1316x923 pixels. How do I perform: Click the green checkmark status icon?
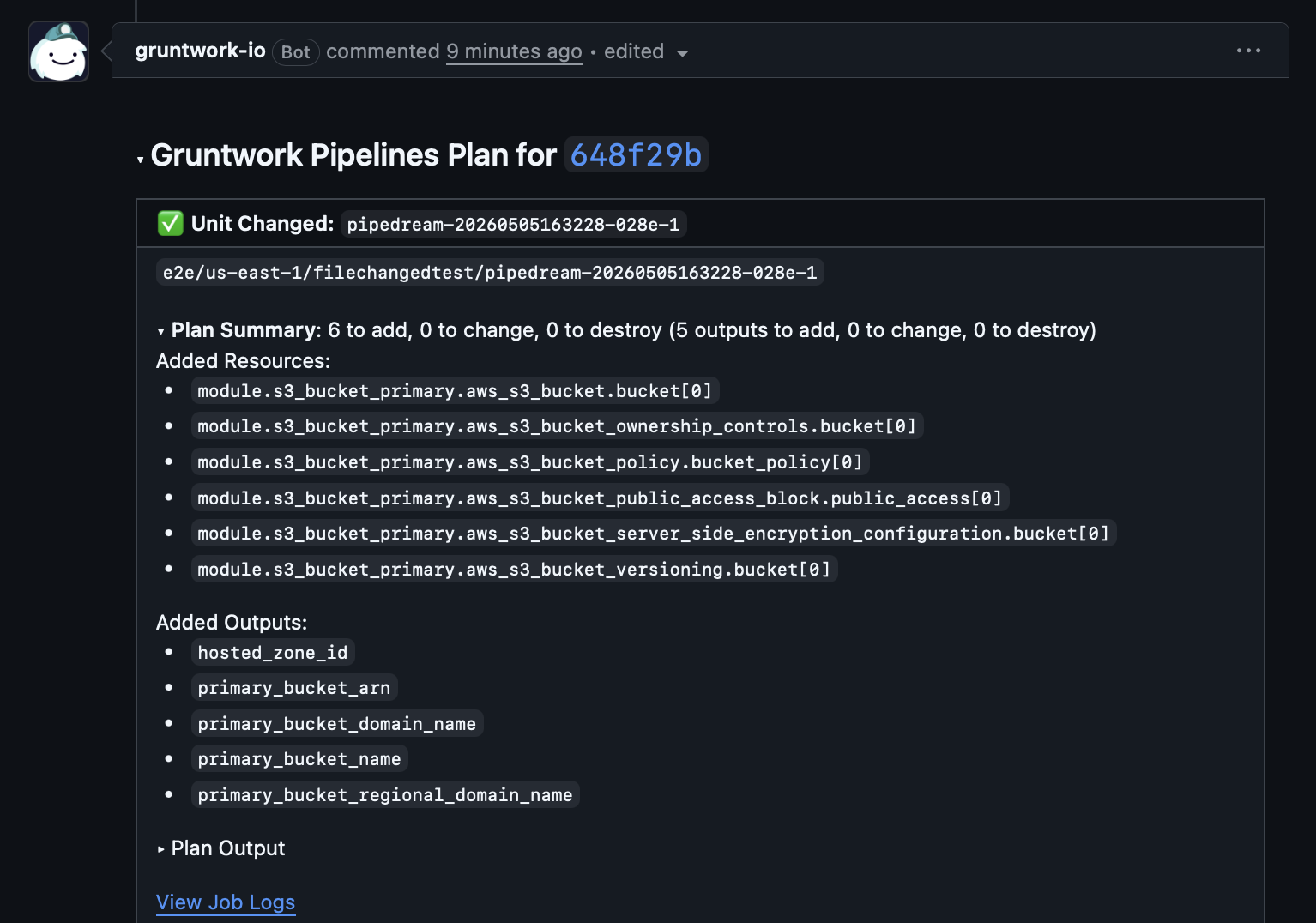click(170, 224)
